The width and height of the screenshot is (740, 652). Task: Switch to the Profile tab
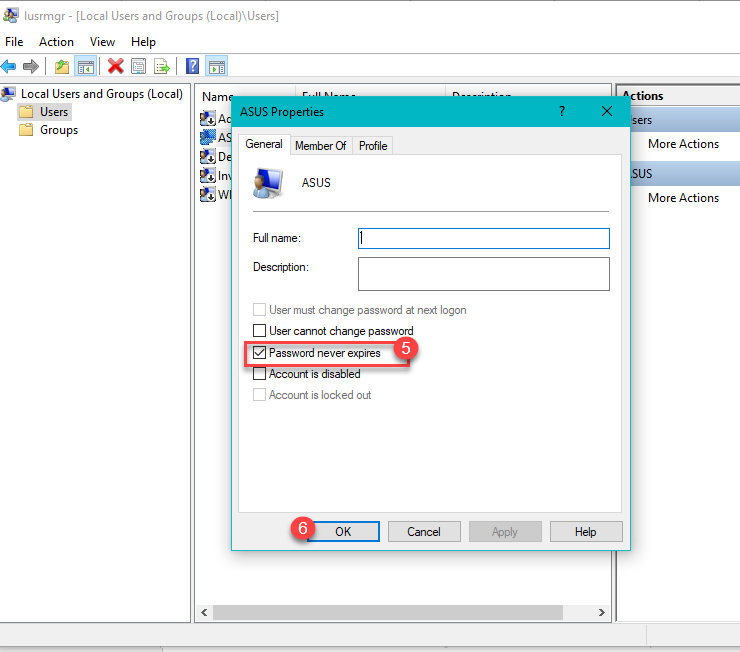[x=373, y=146]
